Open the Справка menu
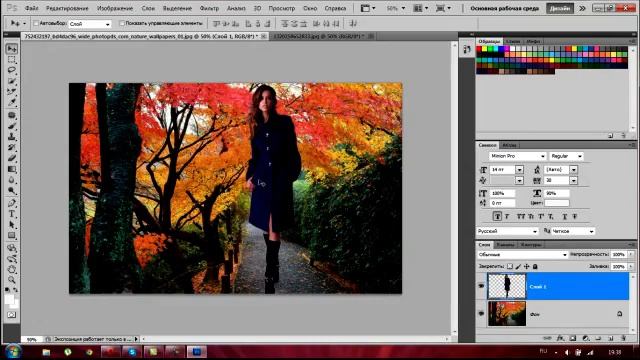Screen dimensions: 640x360 (335, 8)
